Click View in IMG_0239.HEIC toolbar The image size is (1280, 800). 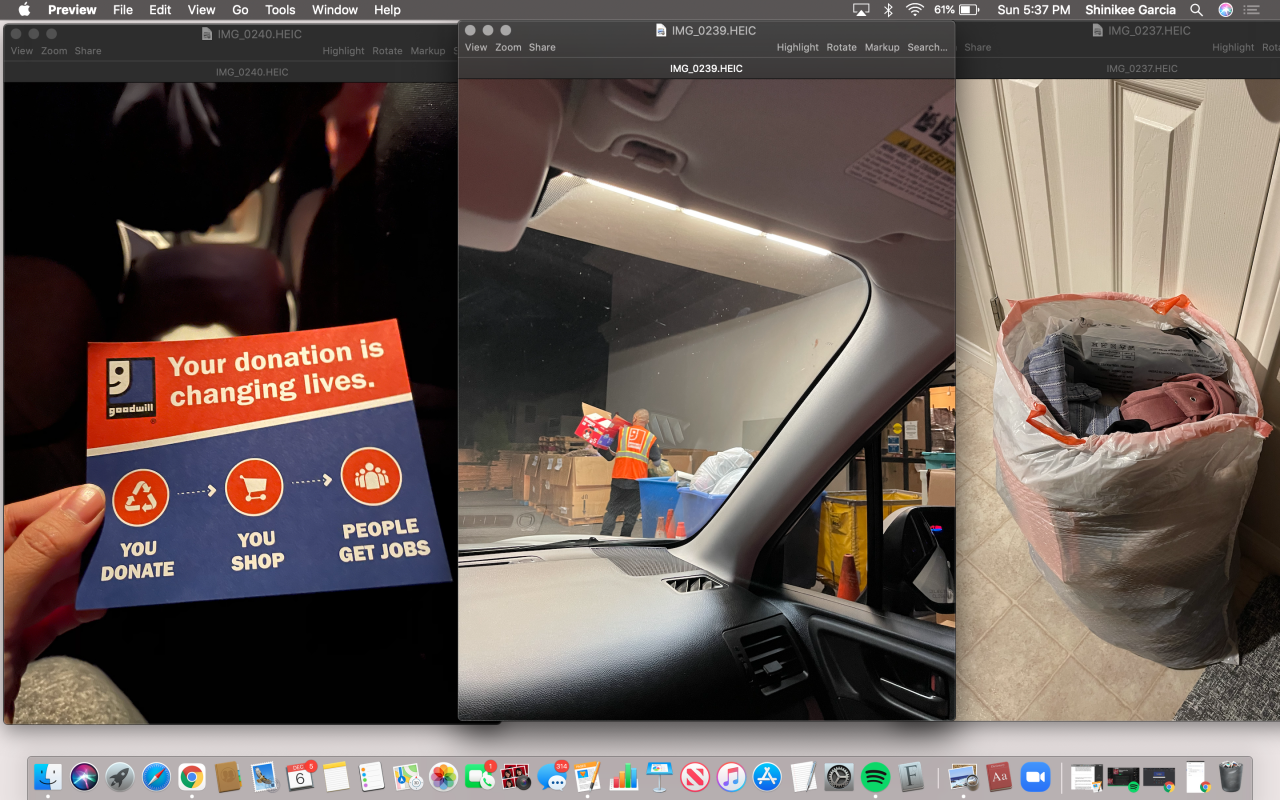click(x=476, y=47)
